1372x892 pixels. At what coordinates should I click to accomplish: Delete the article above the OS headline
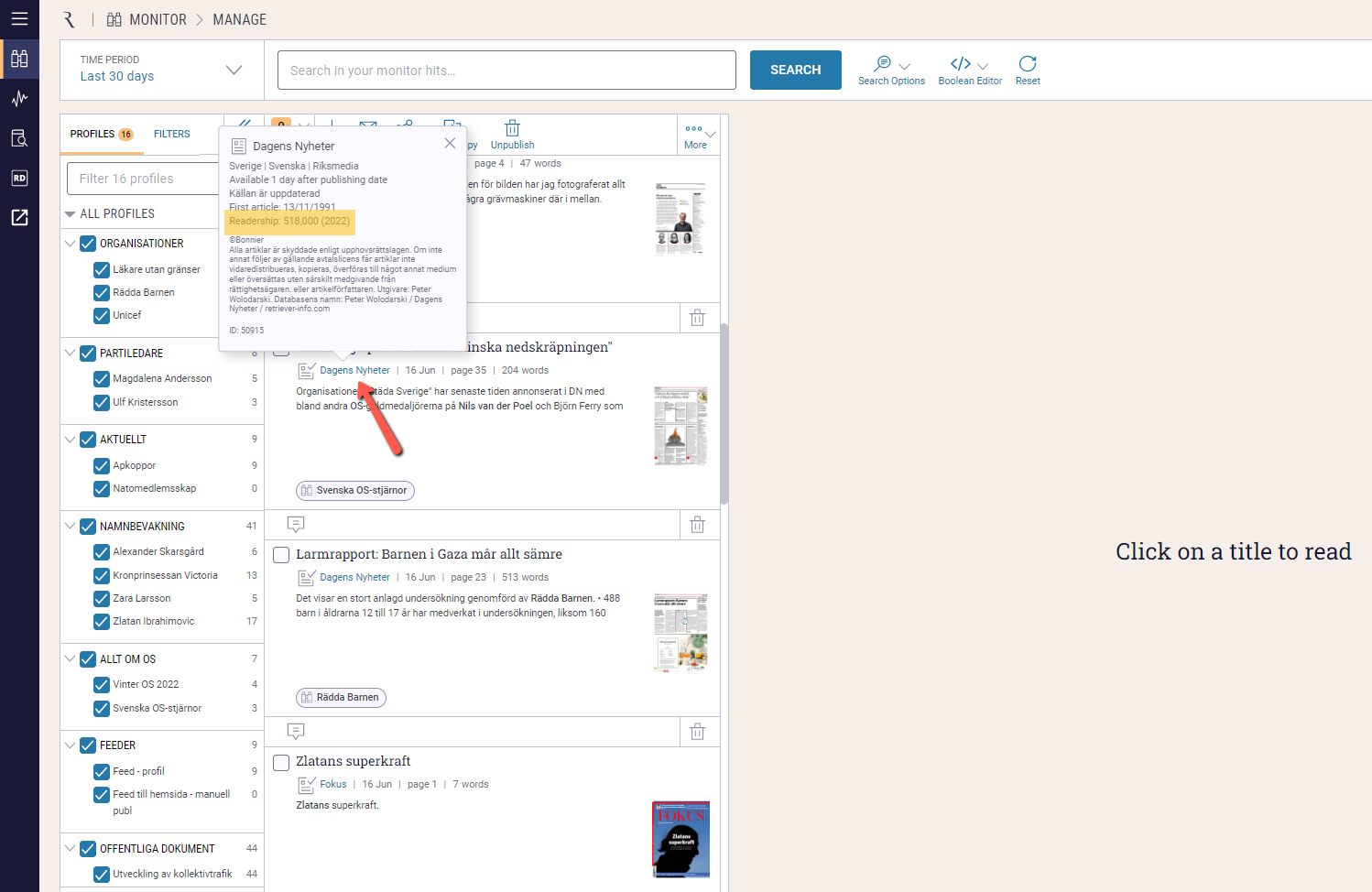point(697,318)
